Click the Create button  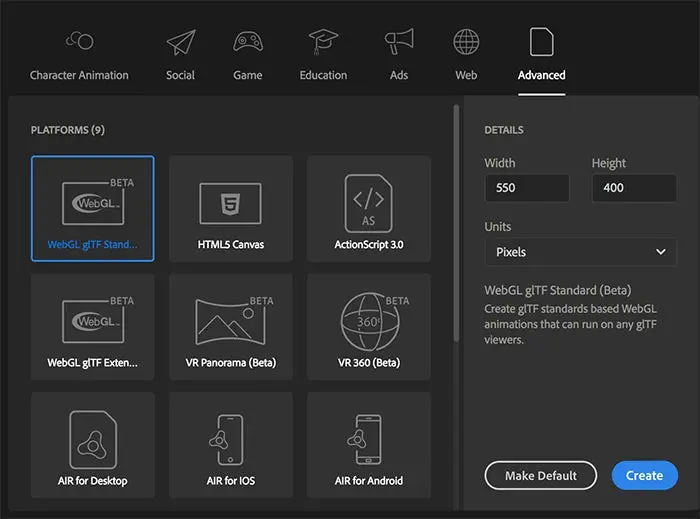click(x=644, y=475)
